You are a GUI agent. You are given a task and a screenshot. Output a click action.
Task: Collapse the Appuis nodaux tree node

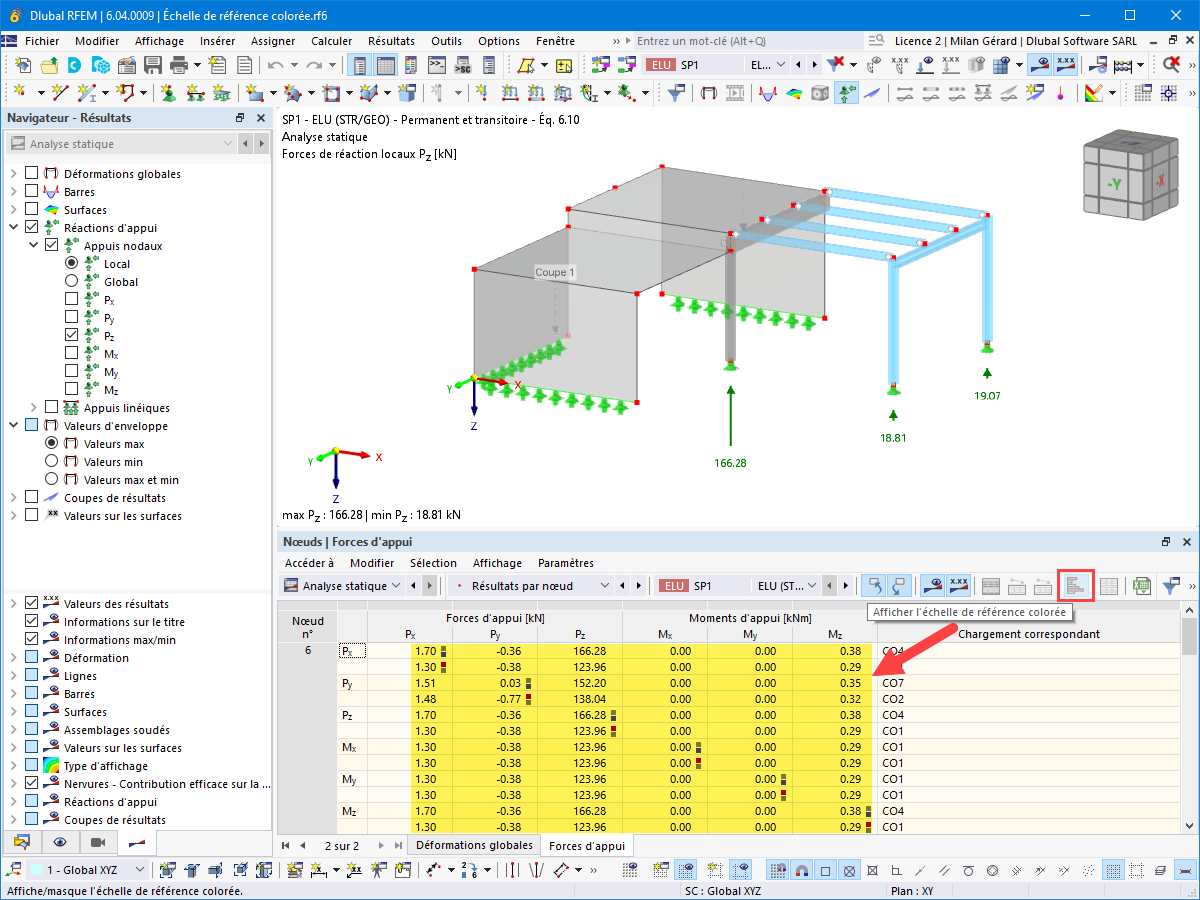click(33, 246)
